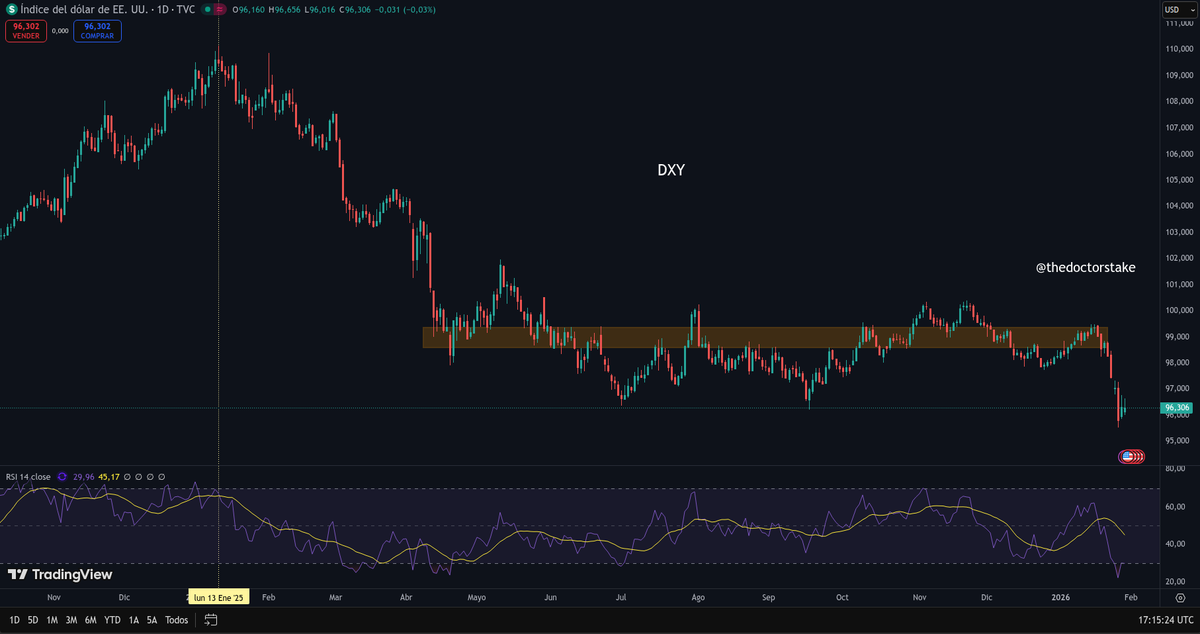Click the orange support zone rectangle

pos(765,337)
